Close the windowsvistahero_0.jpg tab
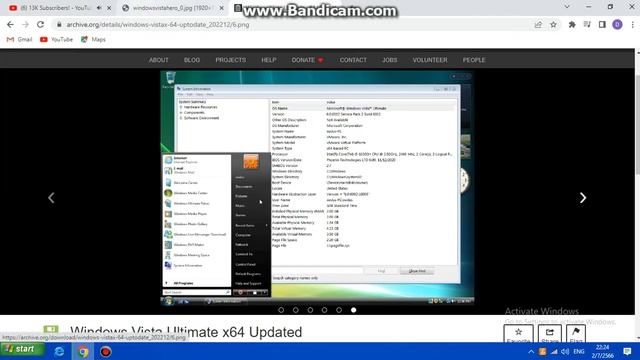Image resolution: width=640 pixels, height=360 pixels. pos(222,8)
